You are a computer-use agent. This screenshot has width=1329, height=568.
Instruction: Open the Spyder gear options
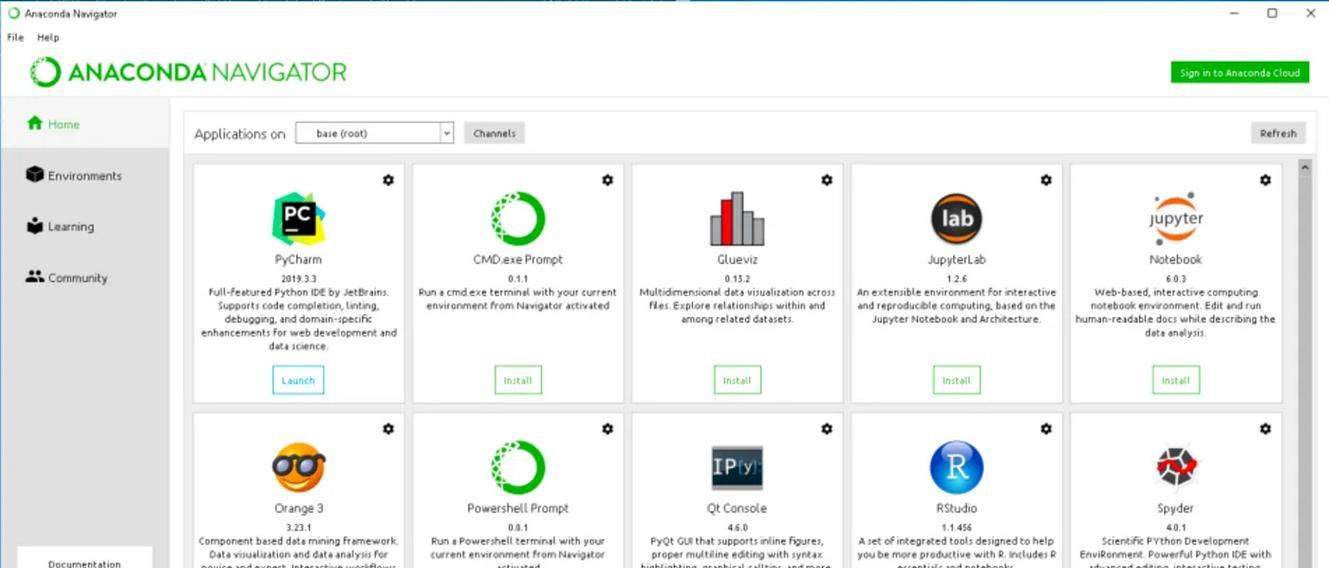point(1265,429)
